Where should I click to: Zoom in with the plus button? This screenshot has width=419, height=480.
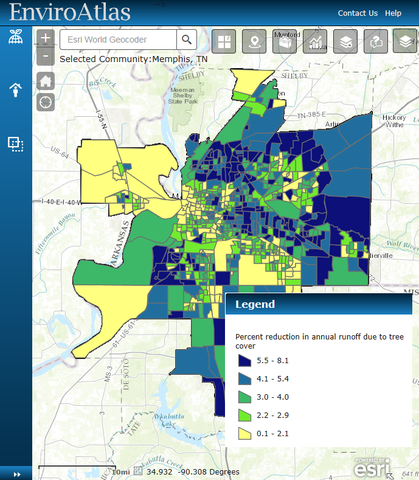click(46, 38)
